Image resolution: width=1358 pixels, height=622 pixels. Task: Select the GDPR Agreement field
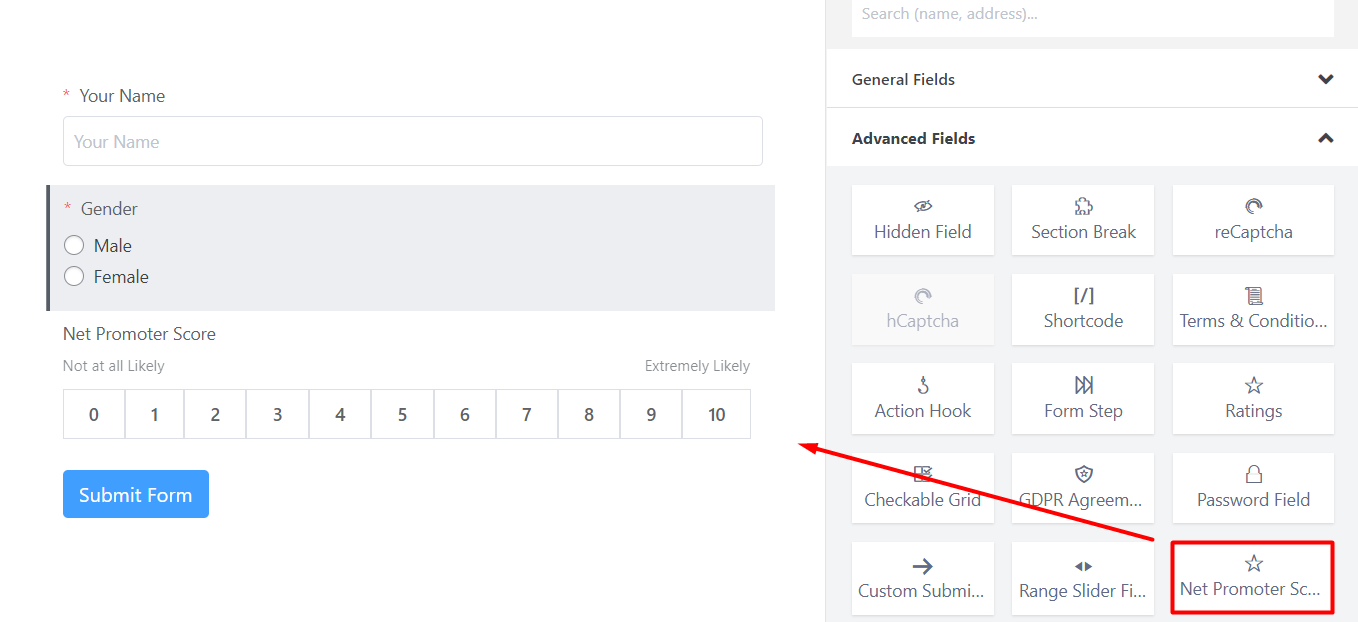click(x=1082, y=488)
